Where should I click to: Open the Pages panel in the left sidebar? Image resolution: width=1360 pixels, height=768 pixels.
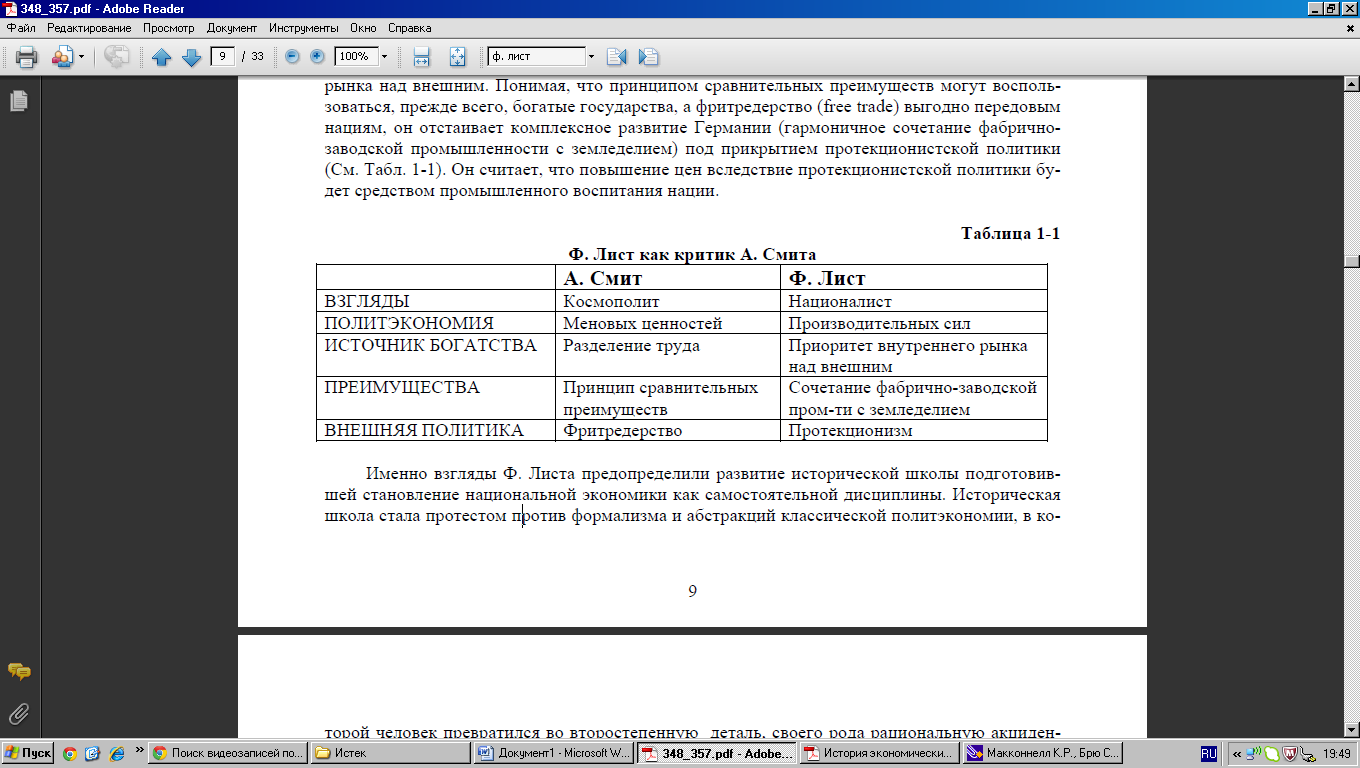(19, 101)
